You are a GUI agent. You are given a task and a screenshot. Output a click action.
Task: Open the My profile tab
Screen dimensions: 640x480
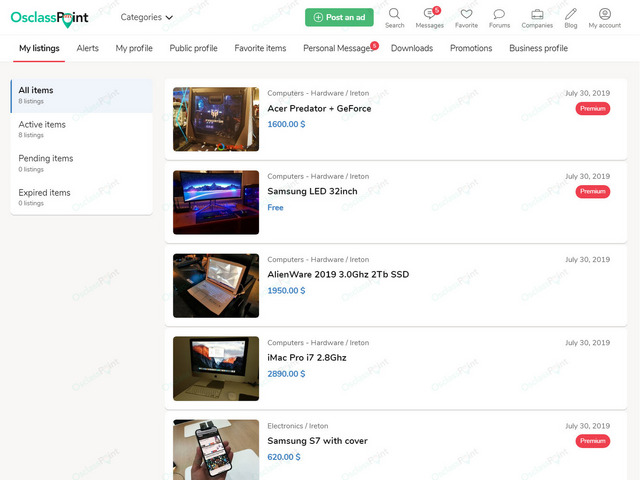click(134, 48)
